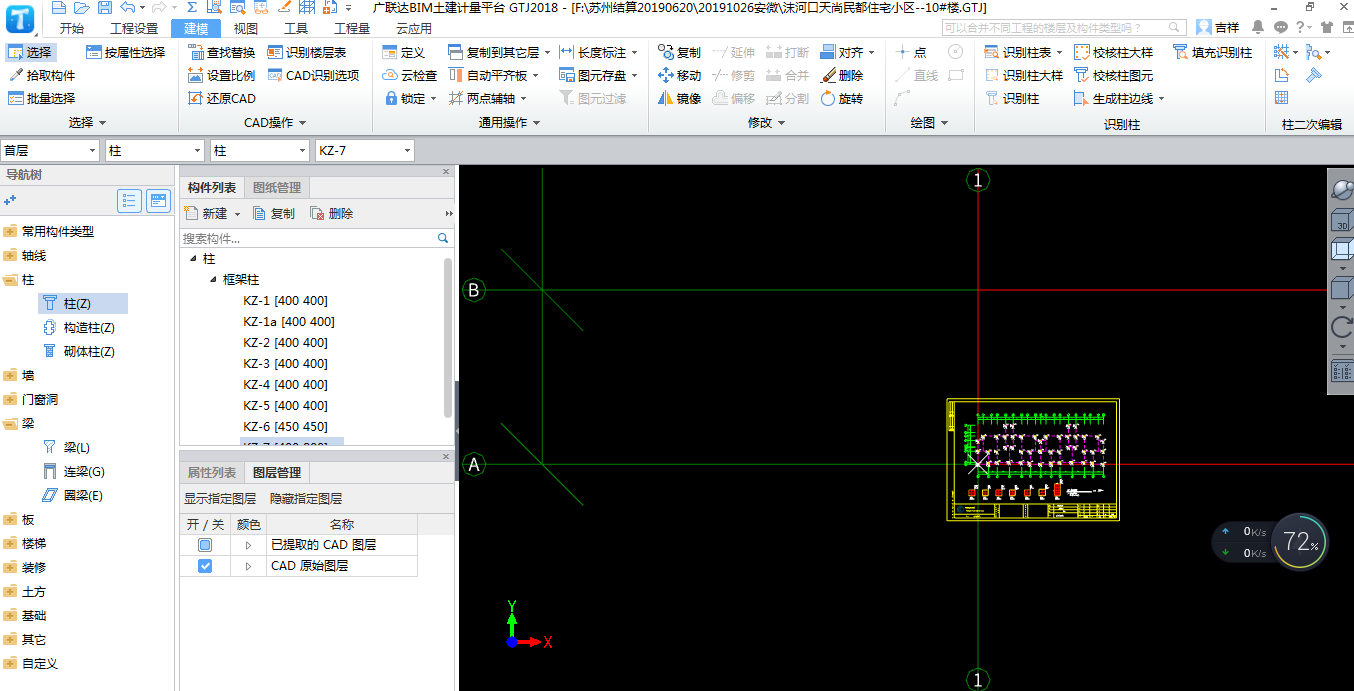Open the 锁定 lock dropdown
1354x691 pixels.
433,99
